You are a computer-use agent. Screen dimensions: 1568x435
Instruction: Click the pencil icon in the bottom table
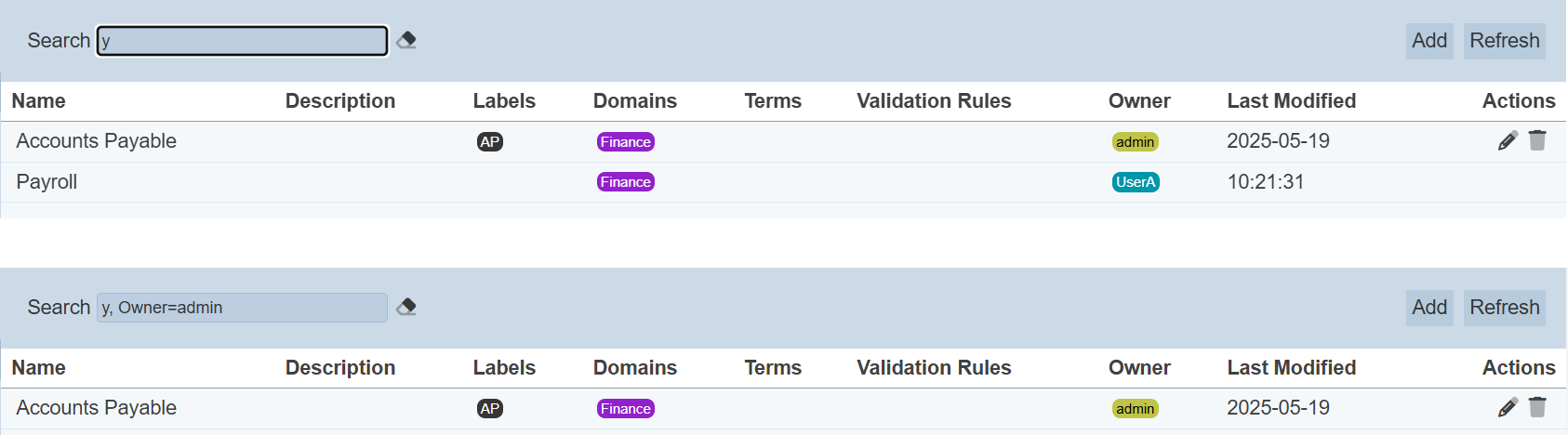(x=1508, y=408)
